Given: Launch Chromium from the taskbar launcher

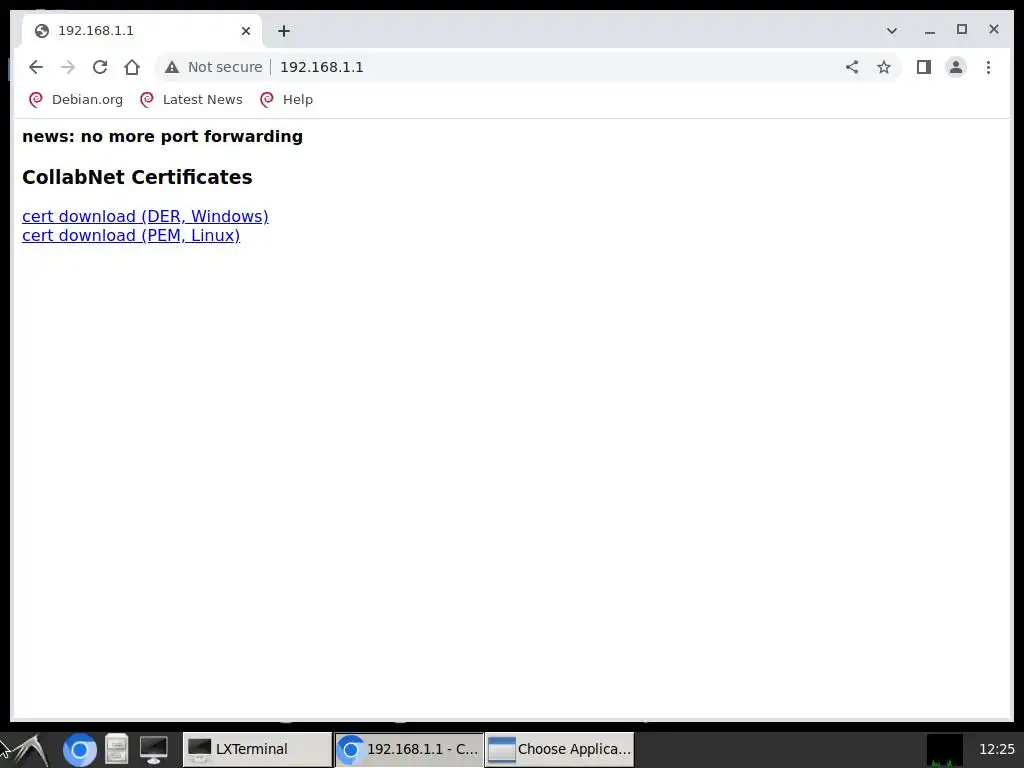Looking at the screenshot, I should [x=80, y=750].
